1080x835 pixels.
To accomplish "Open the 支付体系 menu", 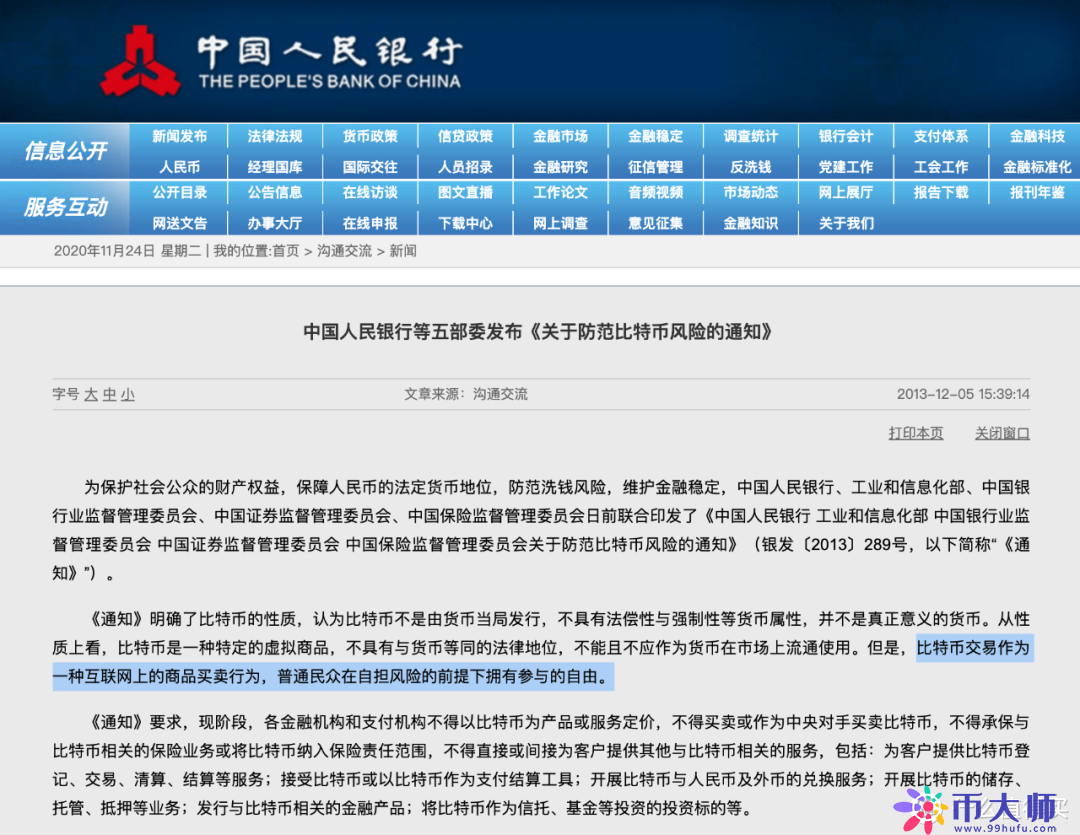I will [941, 136].
